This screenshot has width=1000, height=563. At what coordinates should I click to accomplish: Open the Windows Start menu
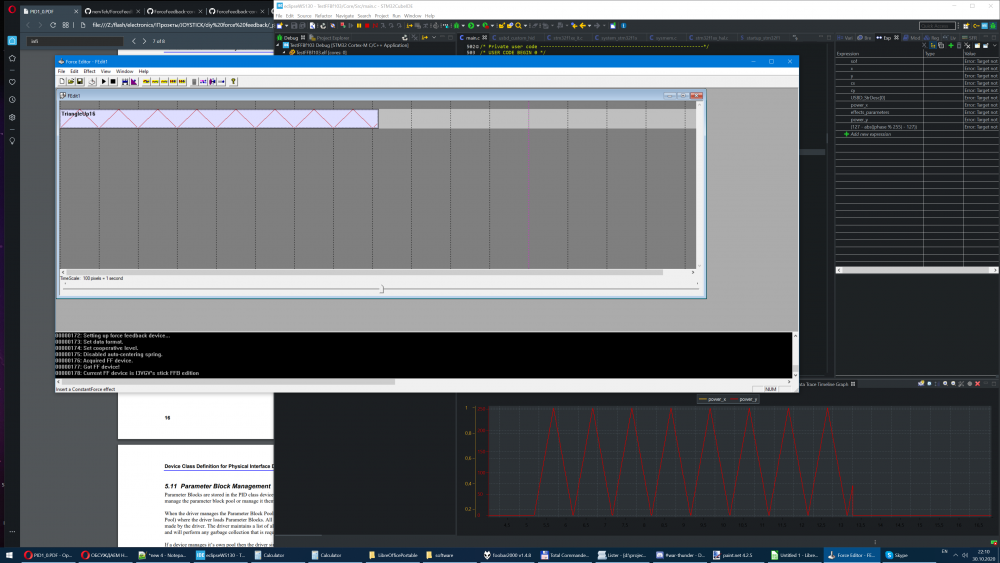click(8, 554)
